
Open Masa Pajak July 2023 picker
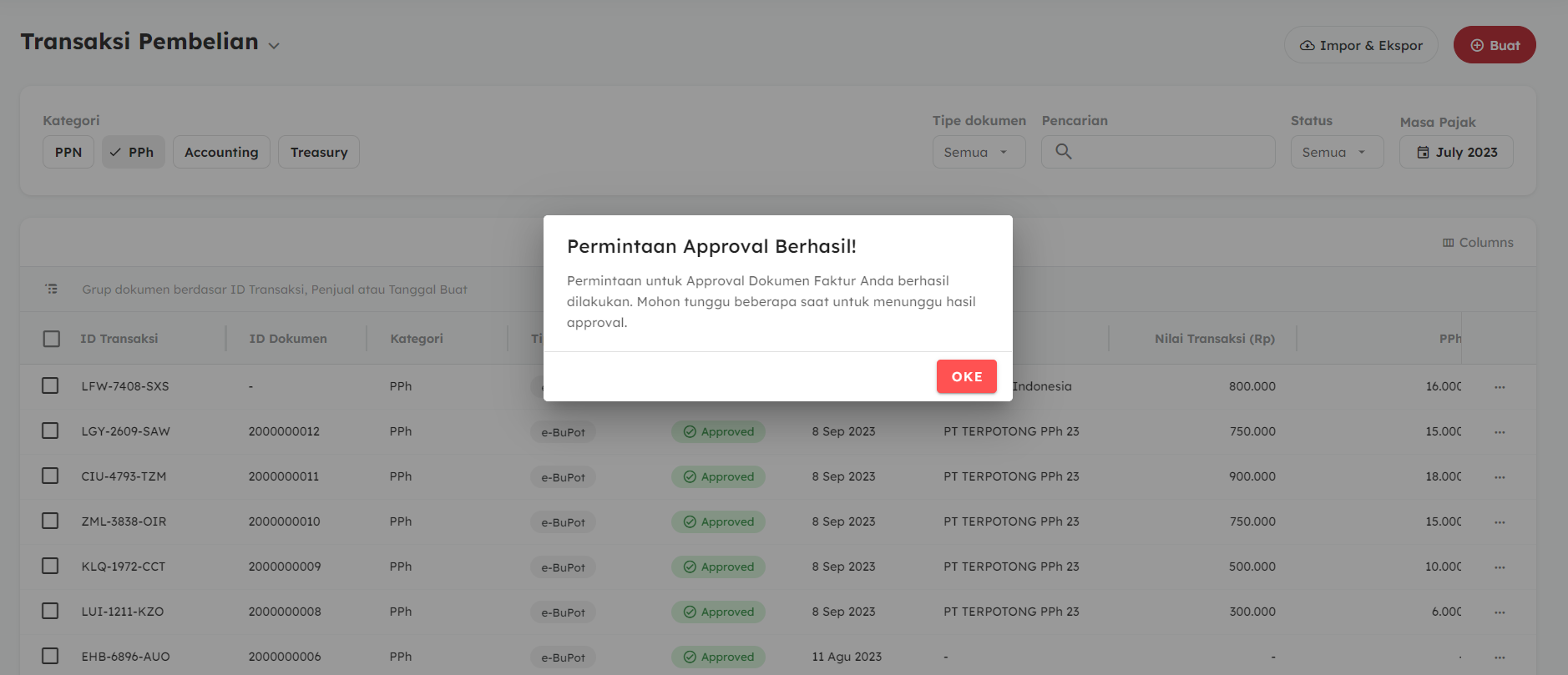1455,152
